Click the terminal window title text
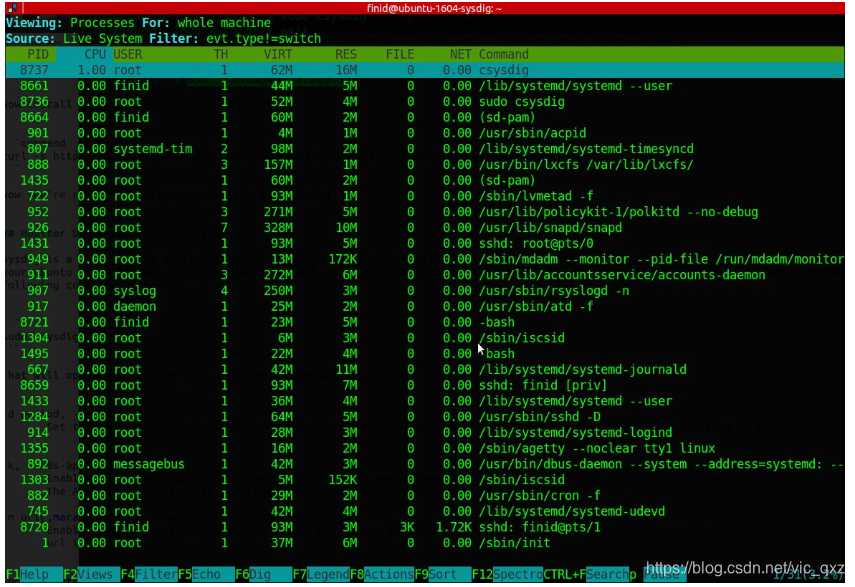 pyautogui.click(x=434, y=8)
